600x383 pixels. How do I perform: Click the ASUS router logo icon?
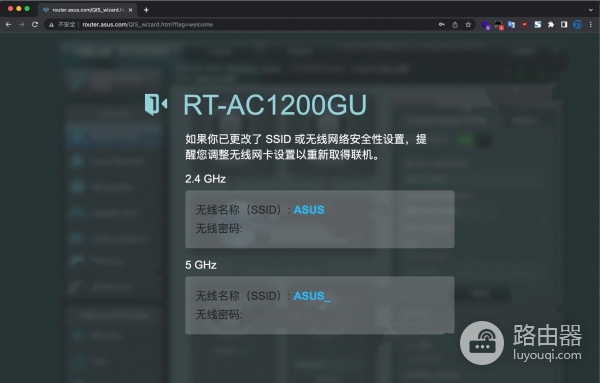(x=156, y=104)
